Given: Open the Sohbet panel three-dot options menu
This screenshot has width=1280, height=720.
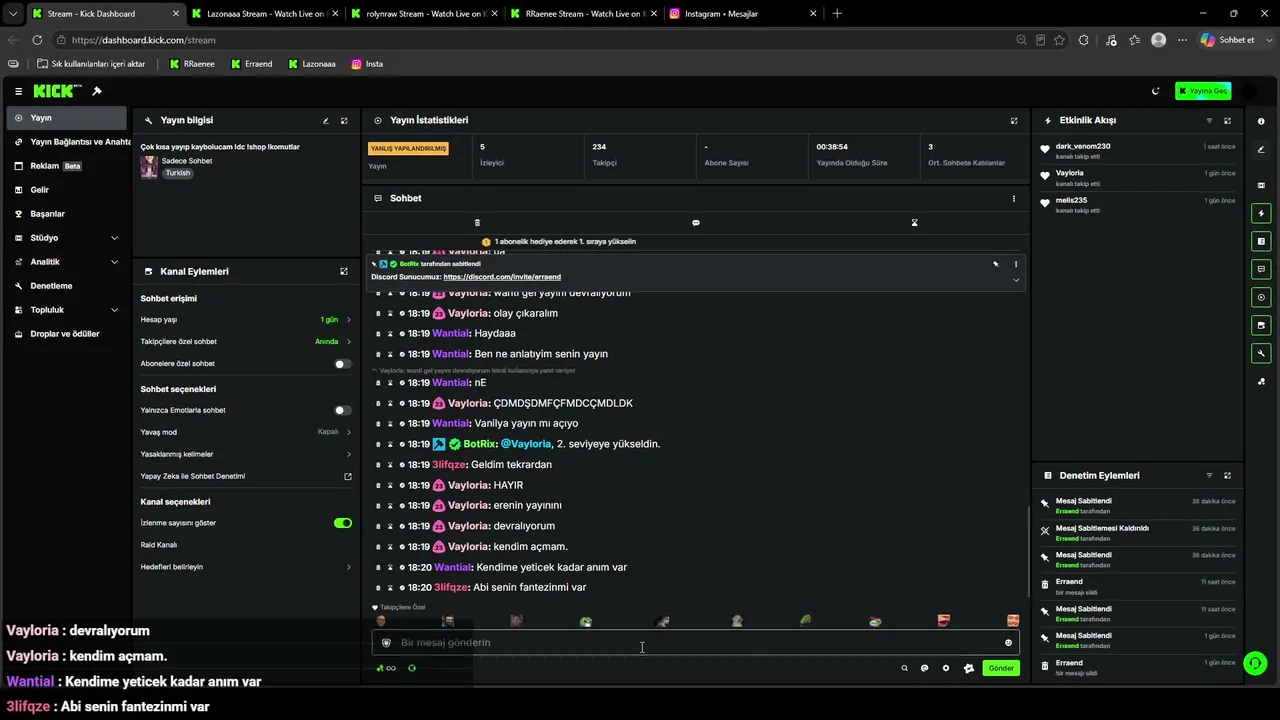Looking at the screenshot, I should click(x=1014, y=199).
